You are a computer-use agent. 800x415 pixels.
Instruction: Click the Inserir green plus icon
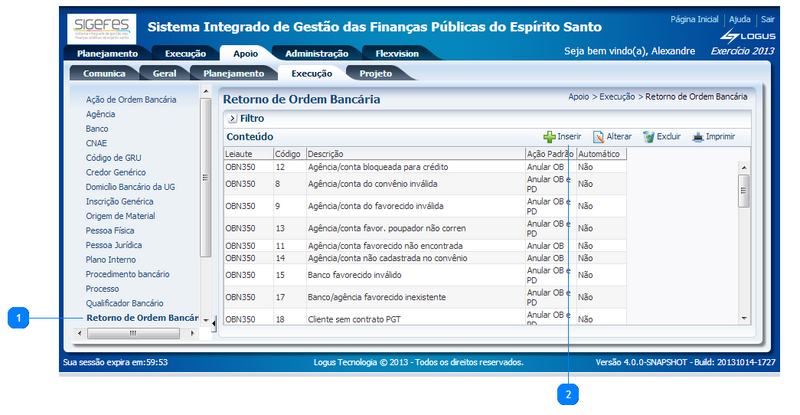[549, 137]
